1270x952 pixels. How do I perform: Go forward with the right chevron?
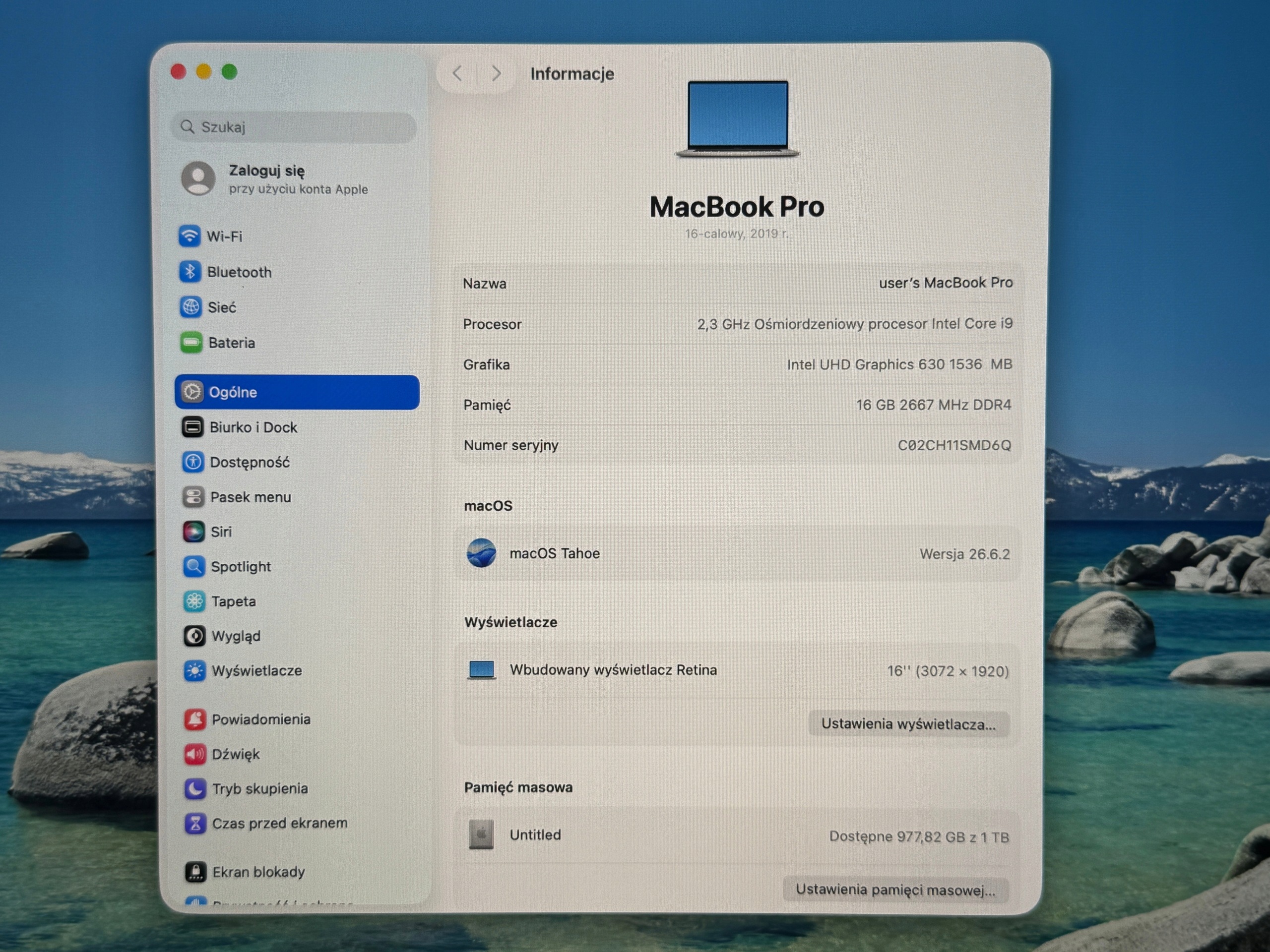coord(497,73)
